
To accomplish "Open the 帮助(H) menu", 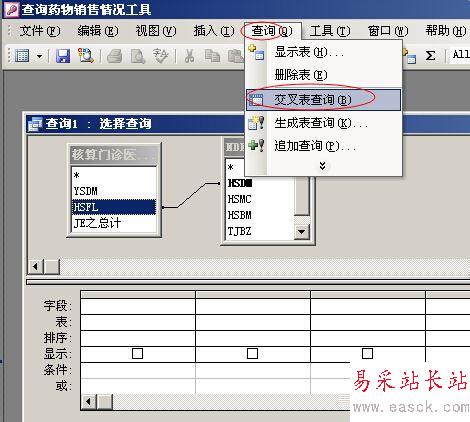I will [446, 31].
